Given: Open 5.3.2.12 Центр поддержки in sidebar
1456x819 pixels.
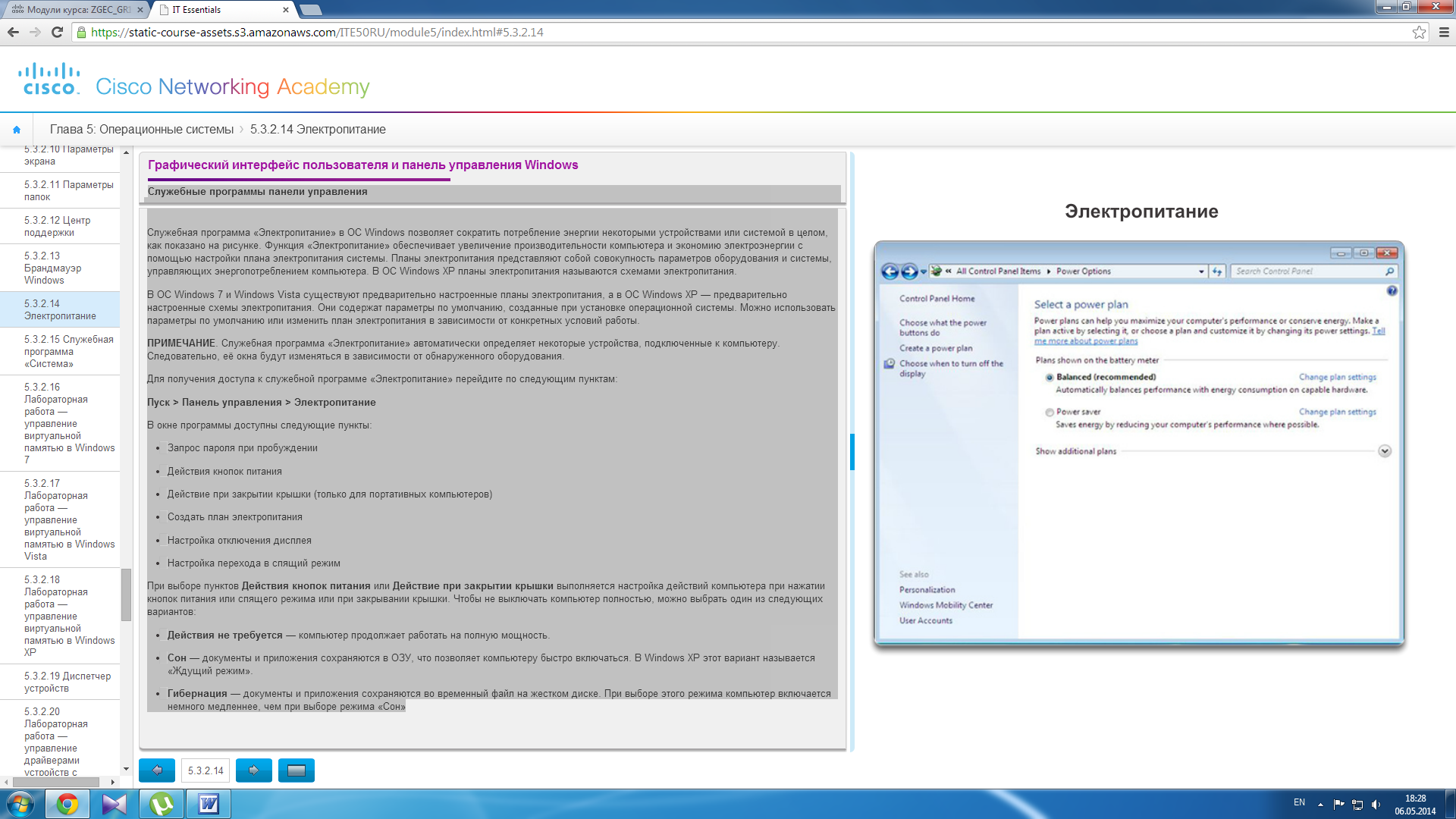Looking at the screenshot, I should [60, 226].
